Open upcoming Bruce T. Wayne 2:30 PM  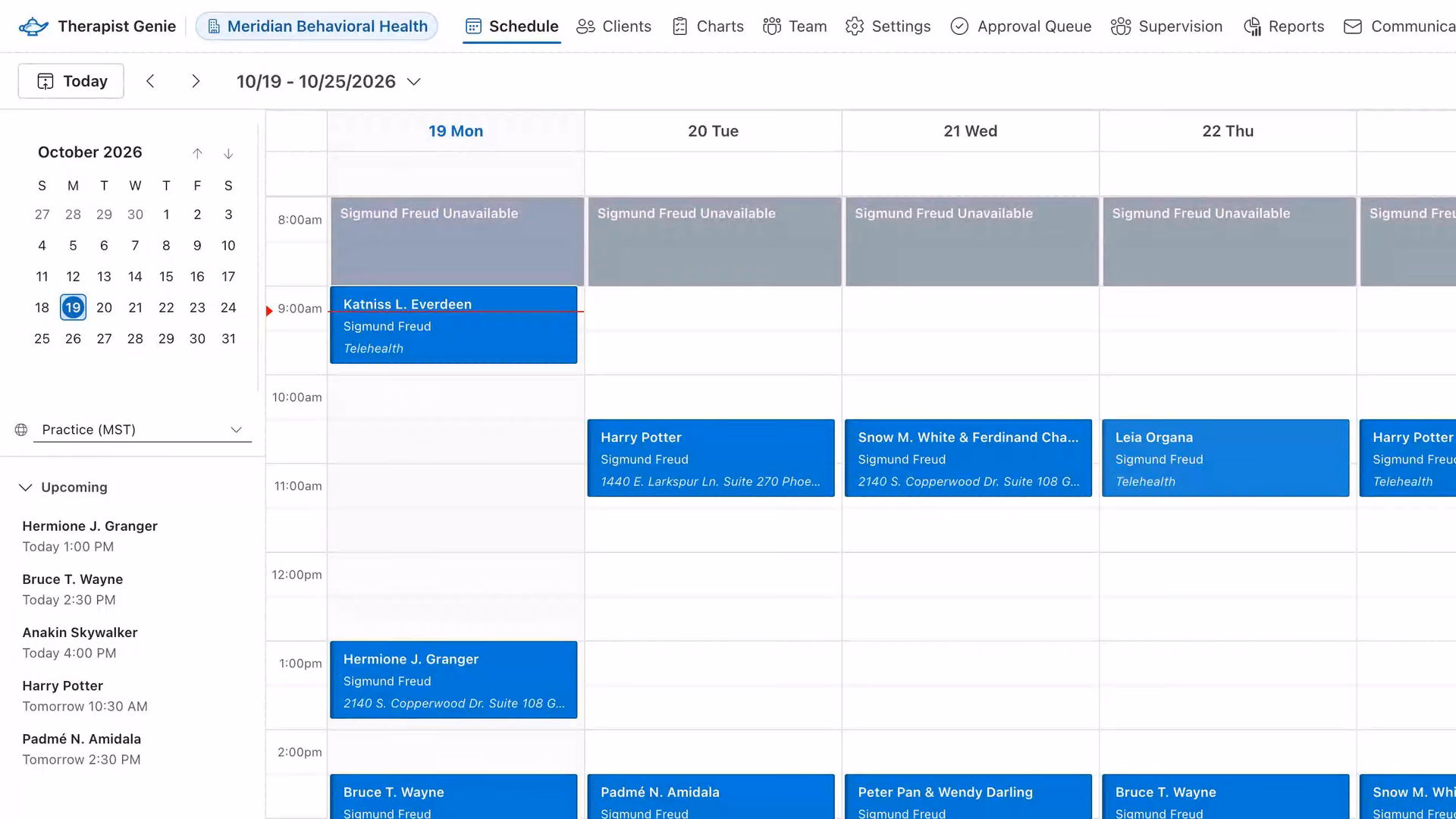point(73,589)
